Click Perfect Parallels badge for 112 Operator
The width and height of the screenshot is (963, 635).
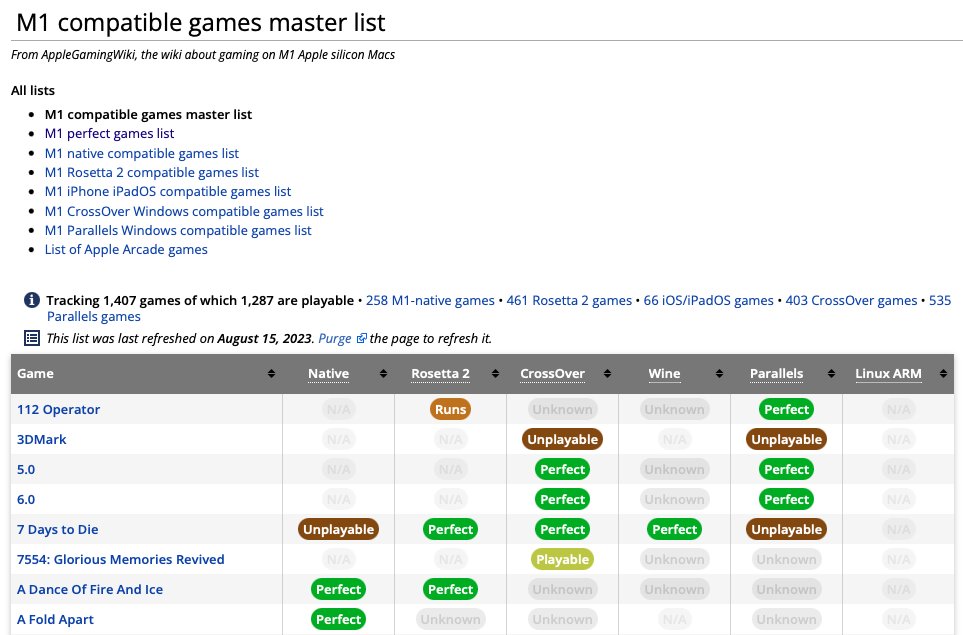(786, 410)
